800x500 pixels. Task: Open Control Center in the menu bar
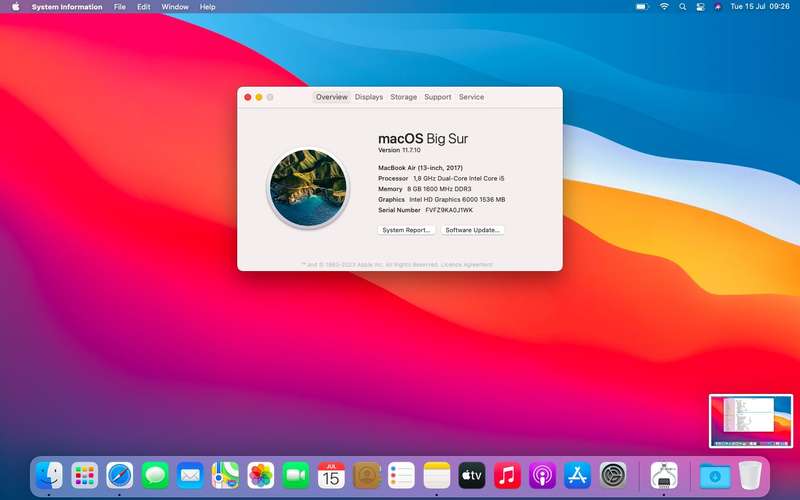[x=700, y=7]
